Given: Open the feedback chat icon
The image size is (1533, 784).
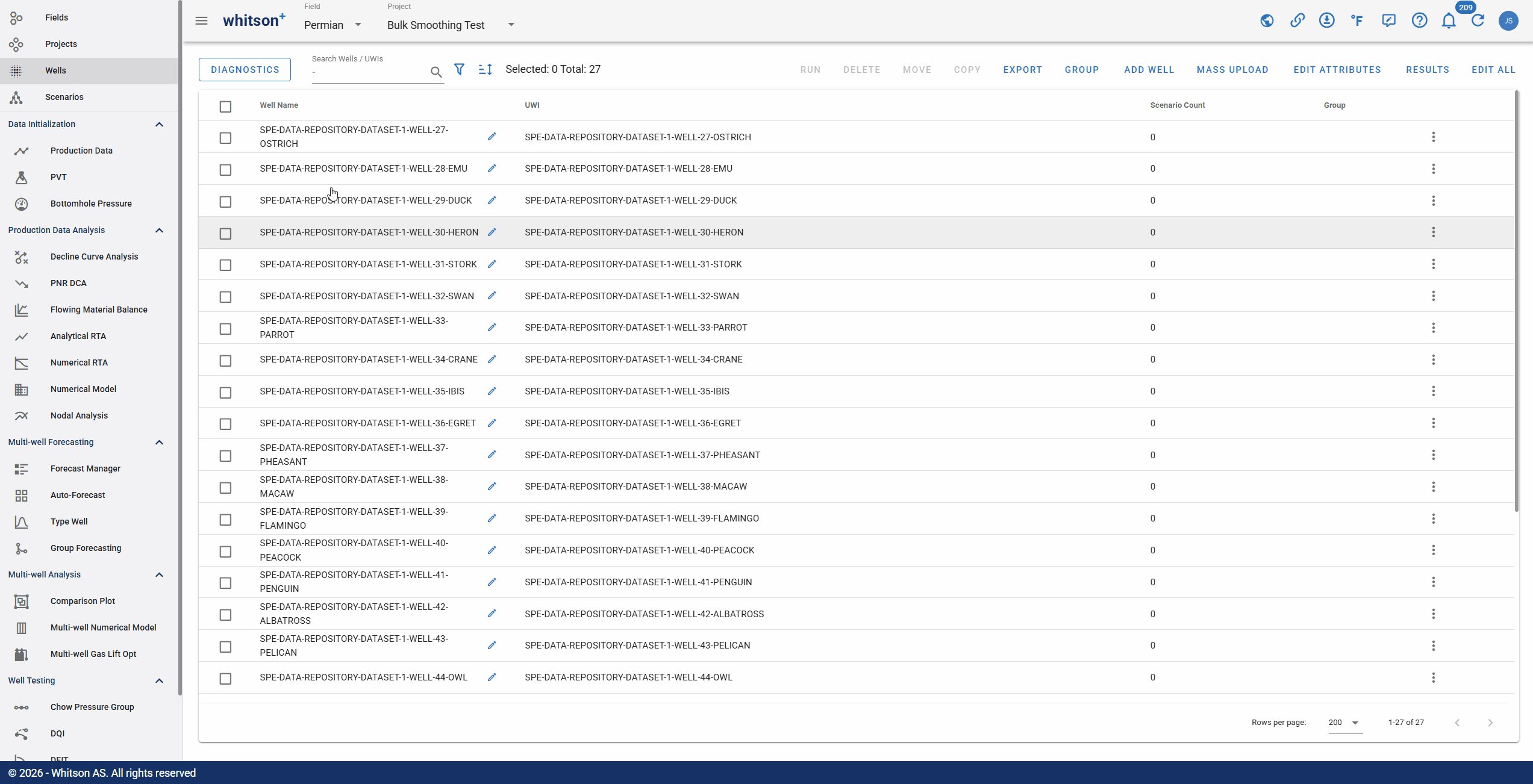Looking at the screenshot, I should (1388, 21).
